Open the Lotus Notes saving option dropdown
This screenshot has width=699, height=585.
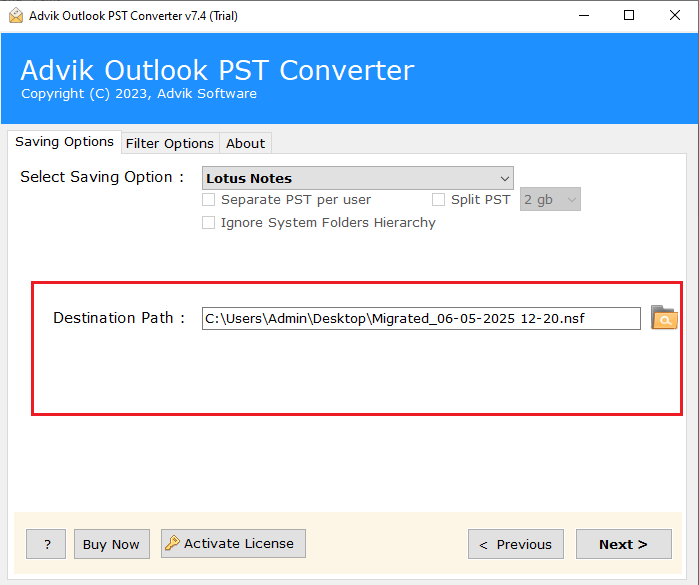coord(358,178)
